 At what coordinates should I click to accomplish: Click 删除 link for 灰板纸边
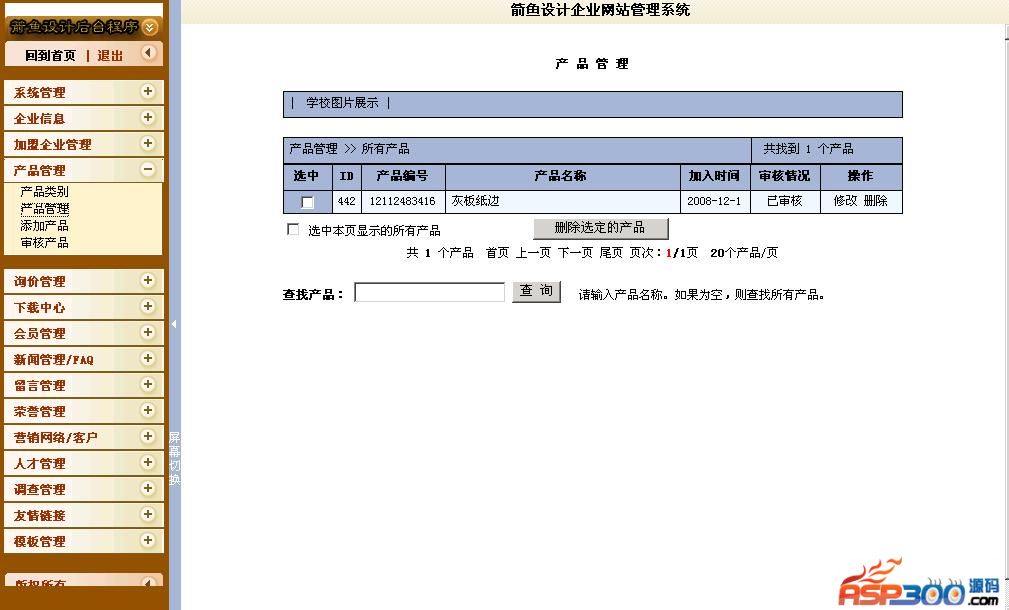pos(876,201)
